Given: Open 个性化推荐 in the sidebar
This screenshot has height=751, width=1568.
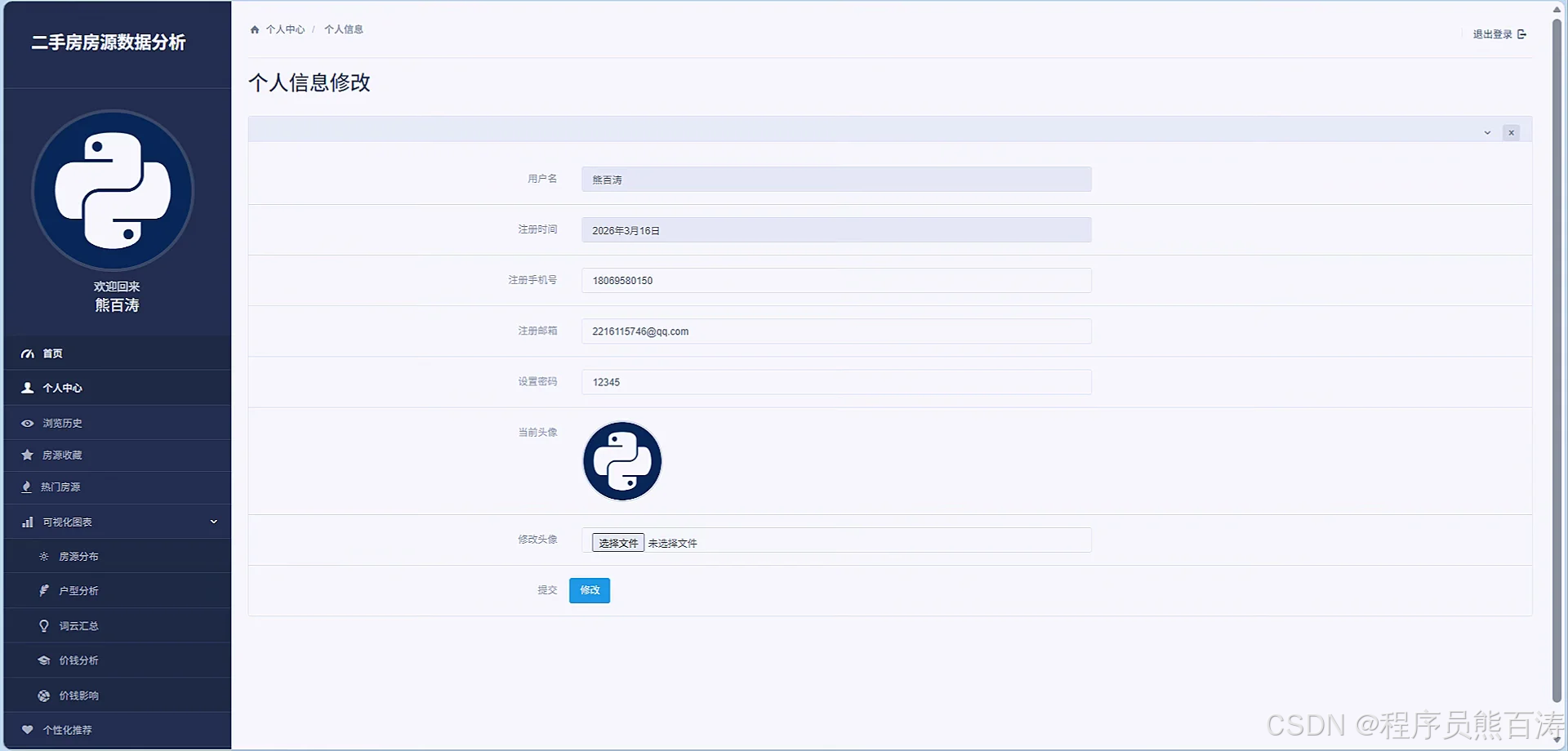Looking at the screenshot, I should [118, 730].
